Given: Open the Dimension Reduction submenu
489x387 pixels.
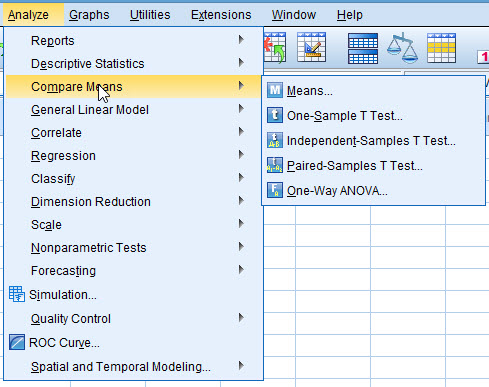Looking at the screenshot, I should click(133, 202).
